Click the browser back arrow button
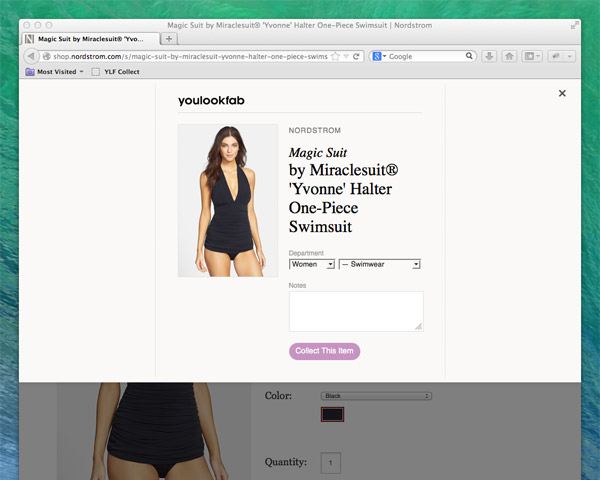The image size is (600, 480). [30, 56]
